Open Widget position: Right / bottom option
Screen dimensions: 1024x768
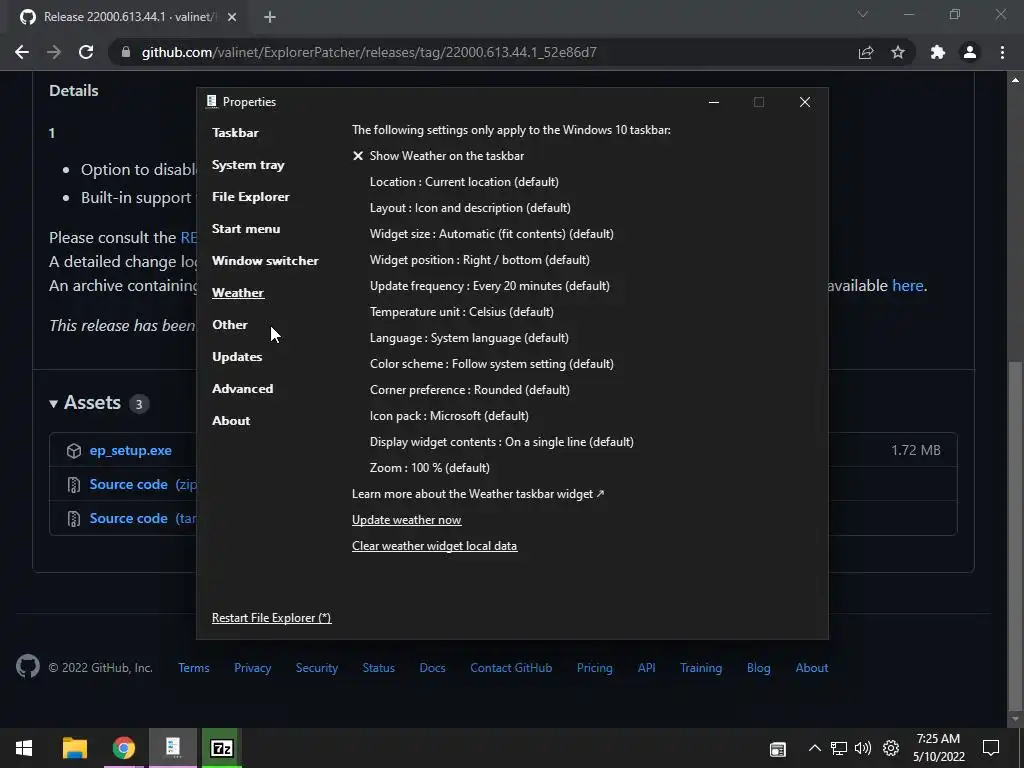coord(479,260)
